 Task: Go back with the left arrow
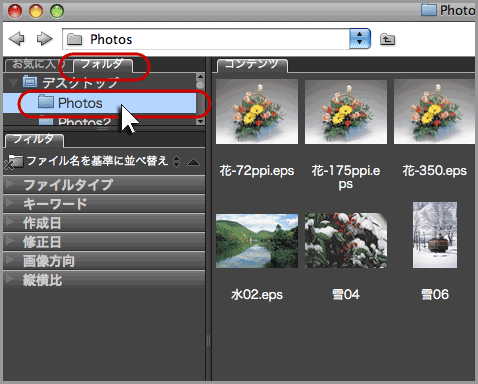[17, 39]
